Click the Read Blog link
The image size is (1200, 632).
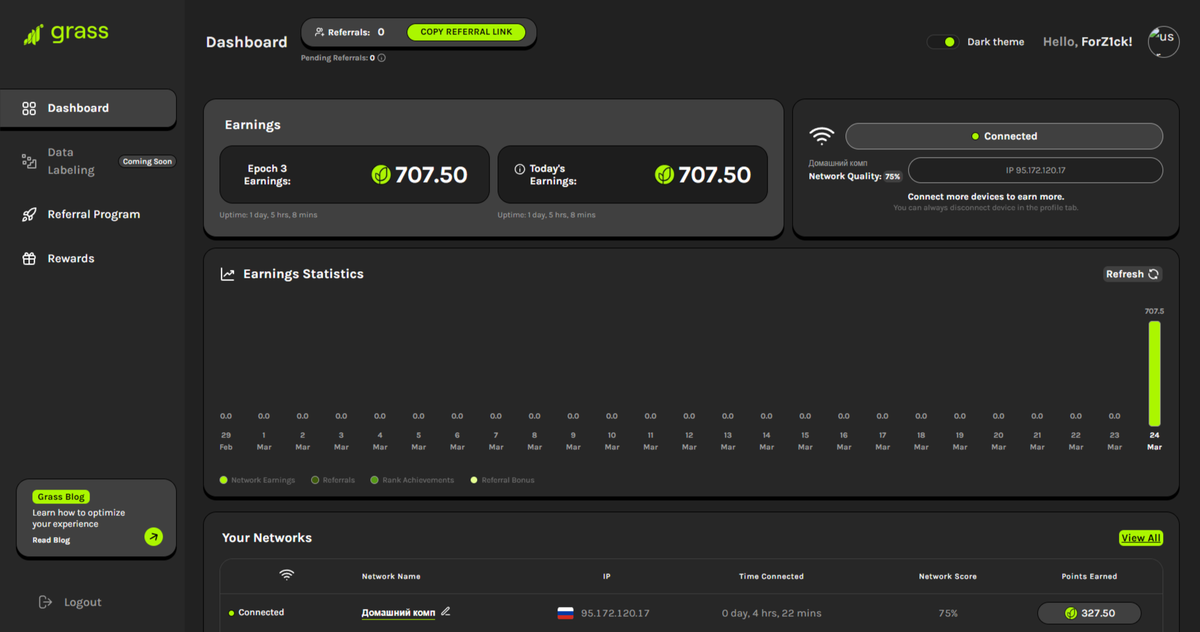(x=51, y=540)
